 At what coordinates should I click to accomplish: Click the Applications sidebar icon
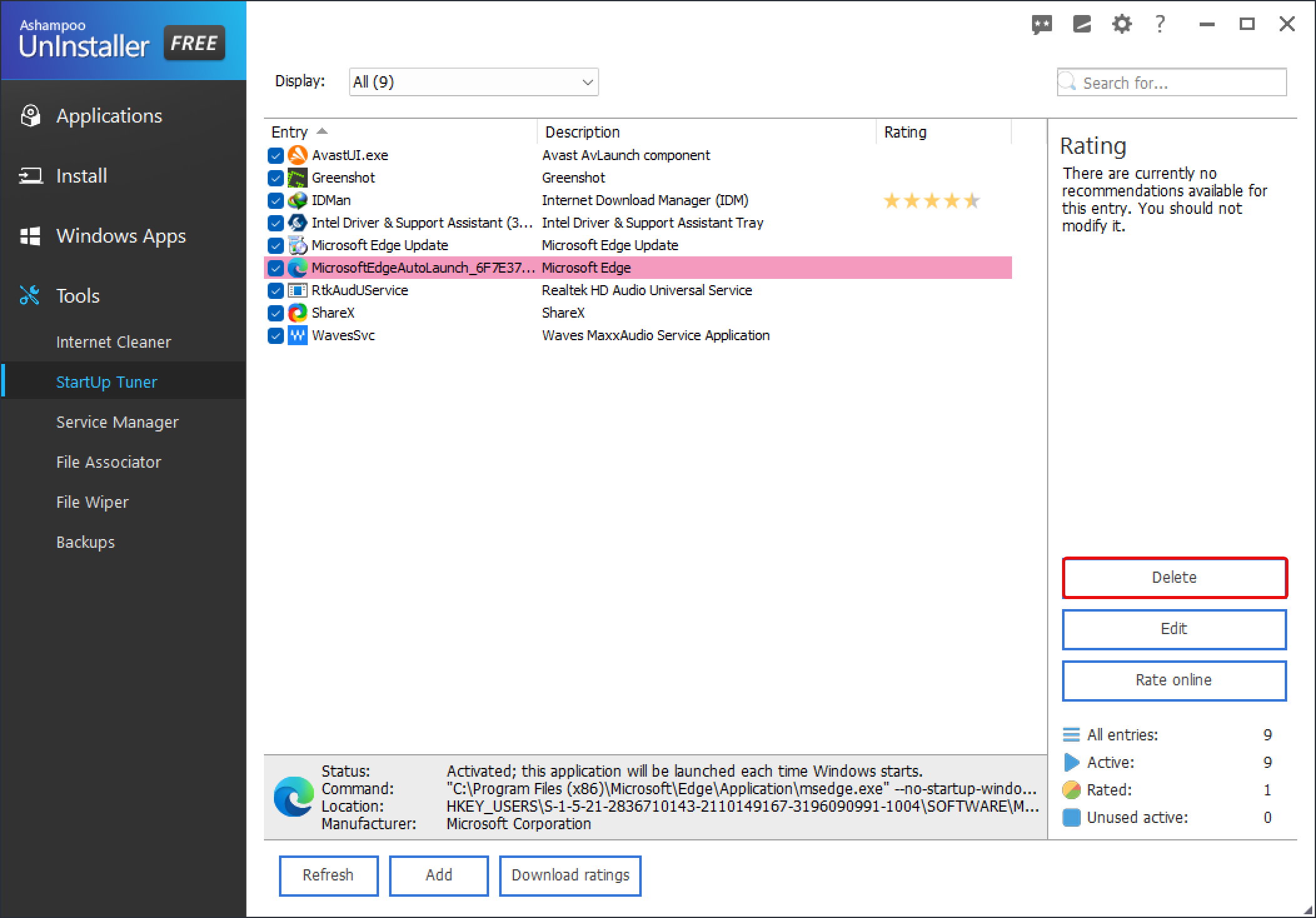pos(30,116)
